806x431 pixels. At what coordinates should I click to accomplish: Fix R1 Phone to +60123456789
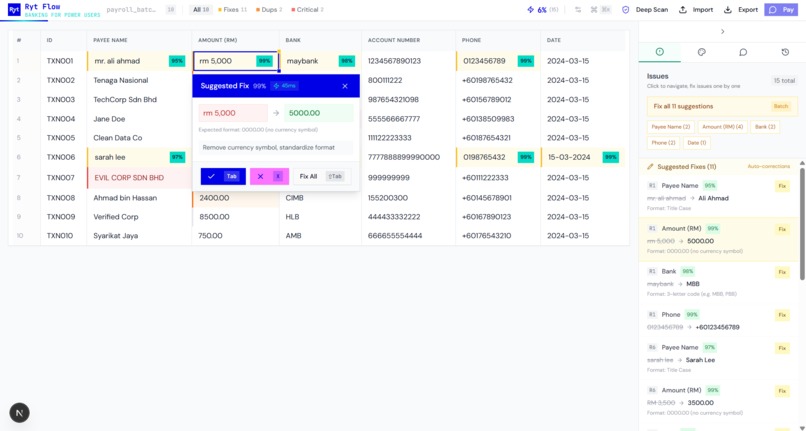click(x=782, y=315)
